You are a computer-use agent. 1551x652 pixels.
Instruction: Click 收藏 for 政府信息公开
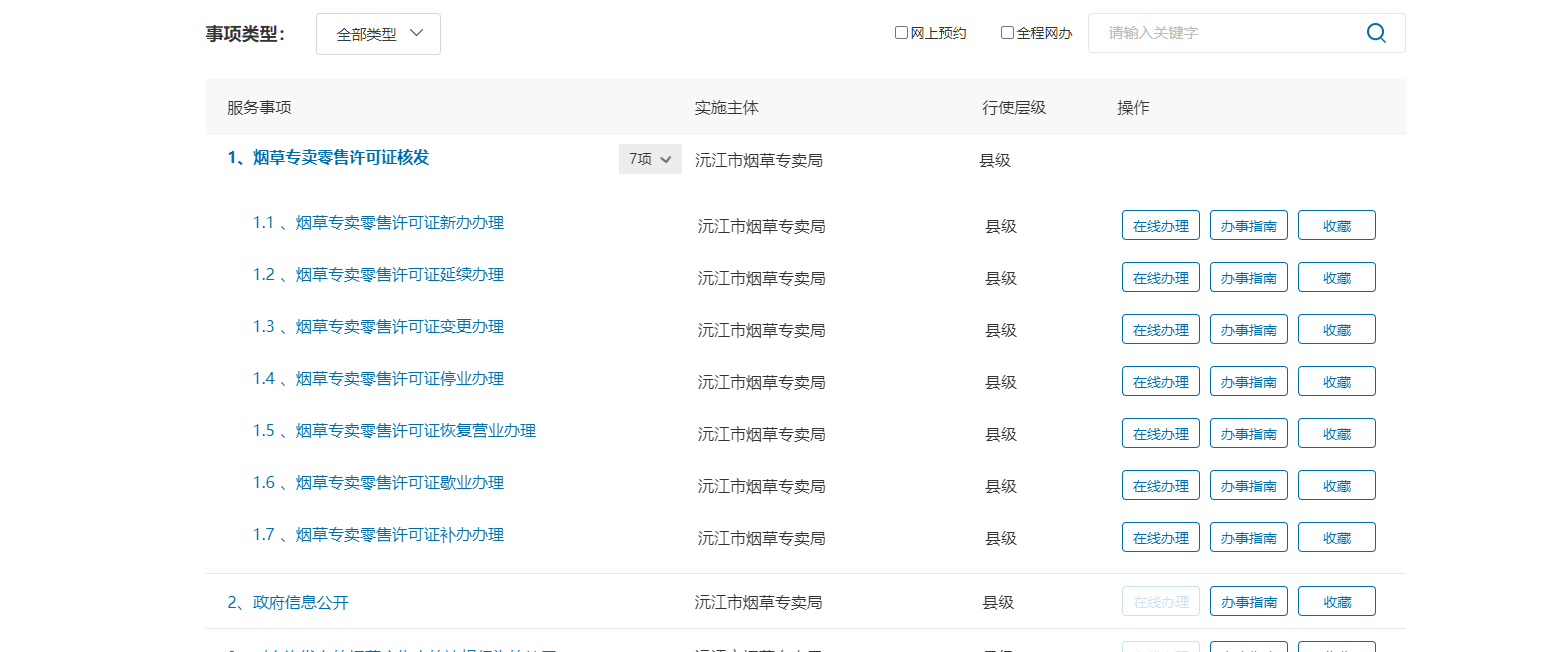tap(1336, 602)
